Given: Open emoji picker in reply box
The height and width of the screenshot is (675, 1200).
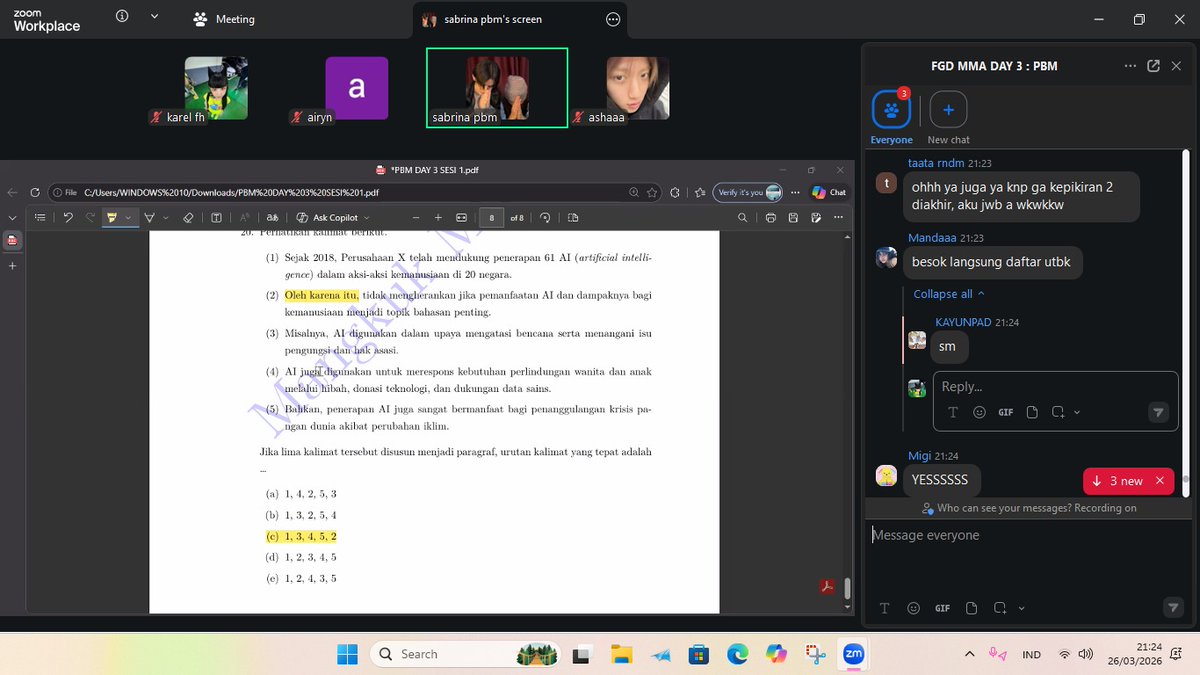Looking at the screenshot, I should (x=979, y=412).
